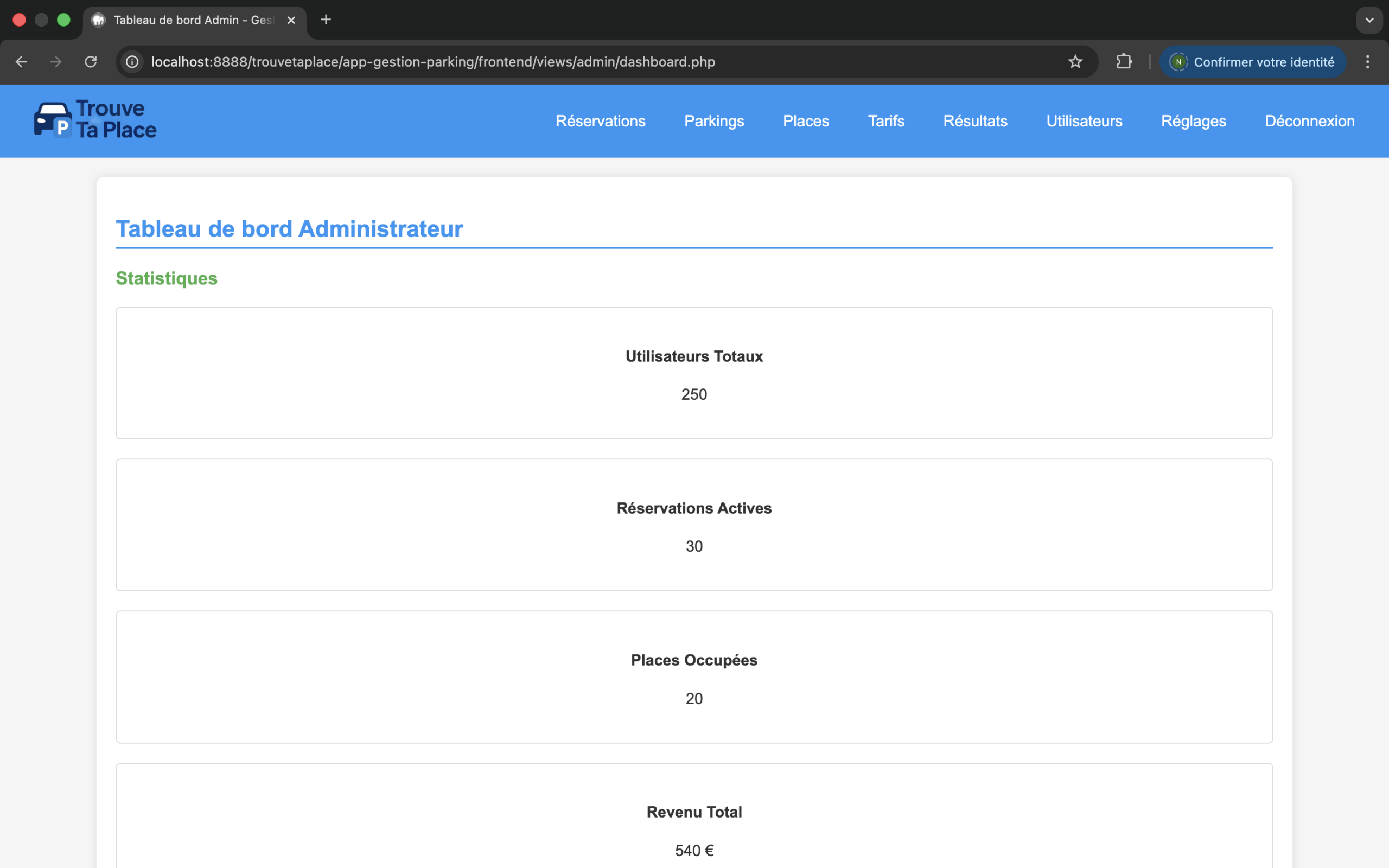Click Déconnexion to log out
Image resolution: width=1389 pixels, height=868 pixels.
point(1309,121)
